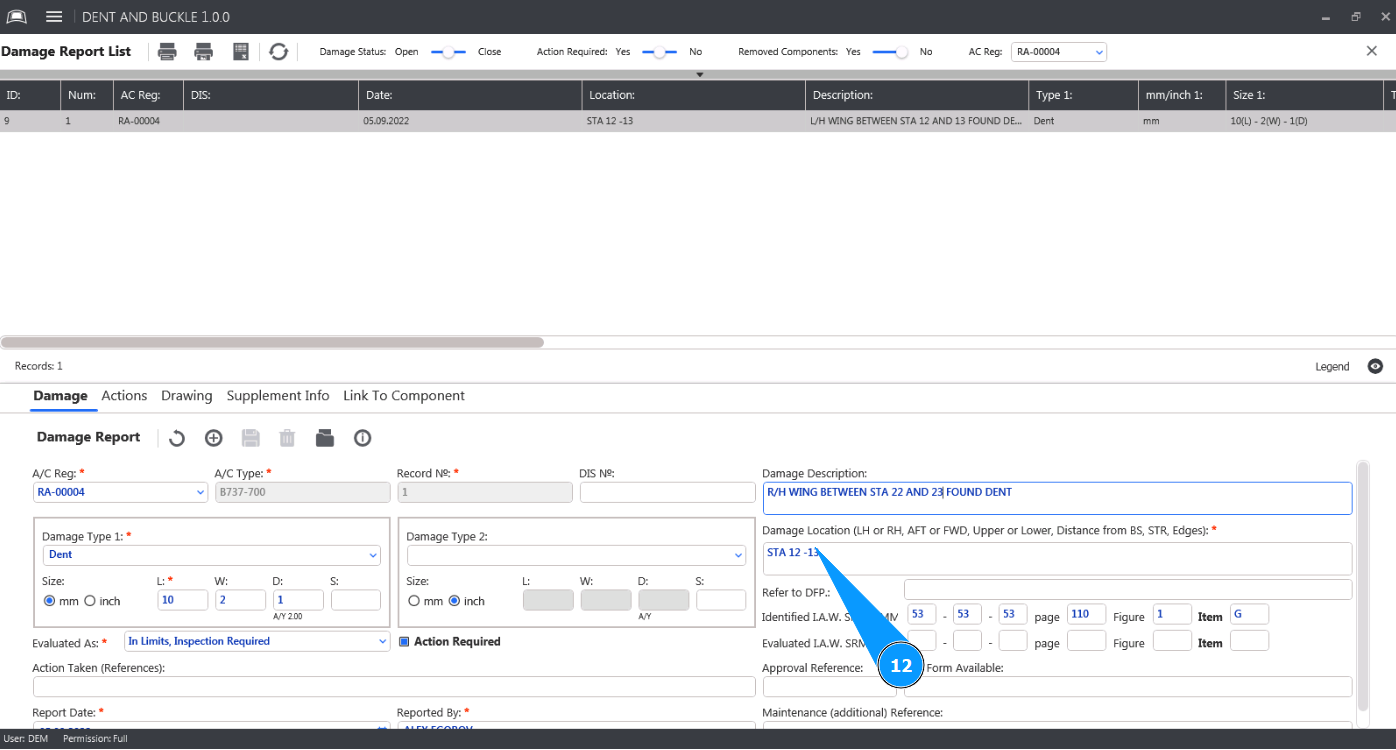Refresh the Damage Report List
1396x750 pixels.
pyautogui.click(x=279, y=52)
